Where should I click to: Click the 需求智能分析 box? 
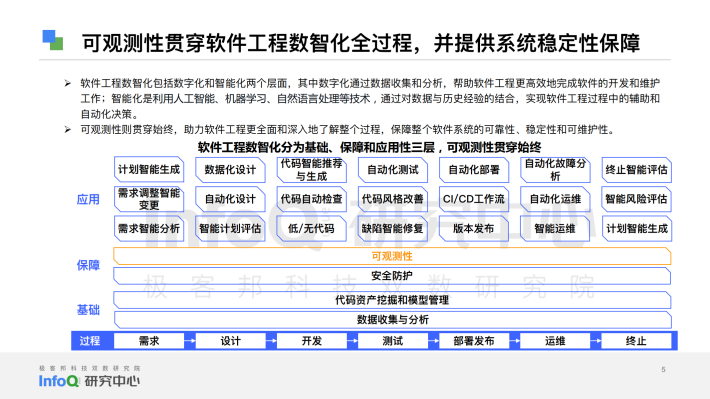pos(149,228)
